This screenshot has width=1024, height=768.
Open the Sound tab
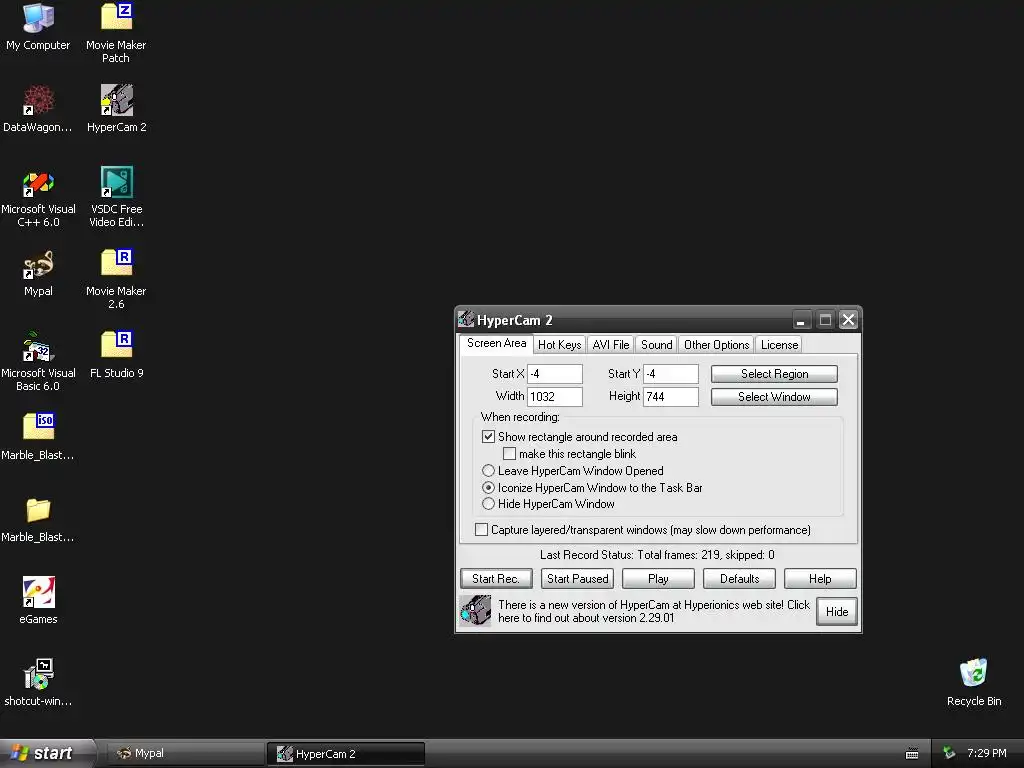tap(656, 345)
